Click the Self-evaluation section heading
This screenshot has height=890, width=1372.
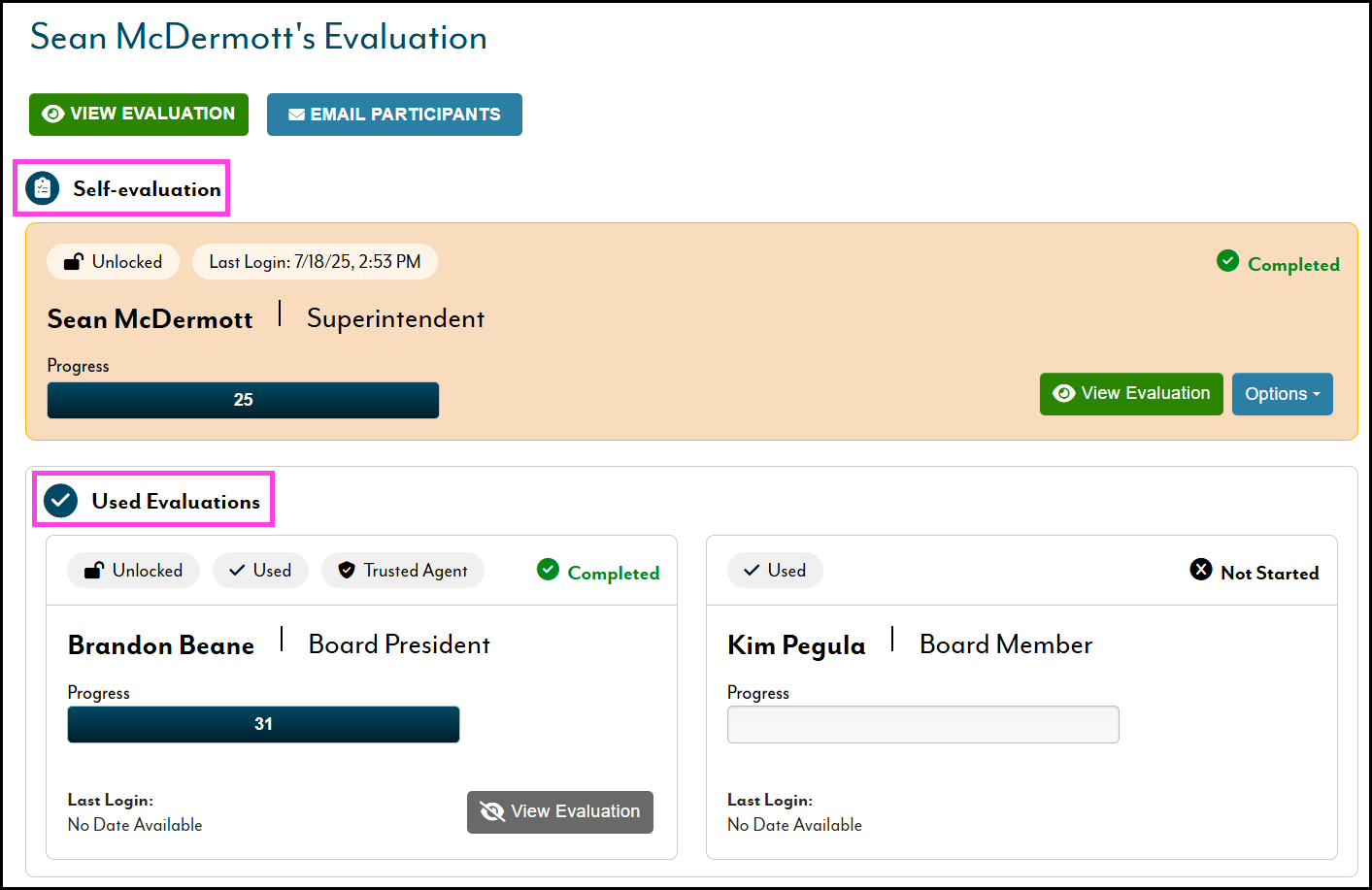(x=147, y=189)
